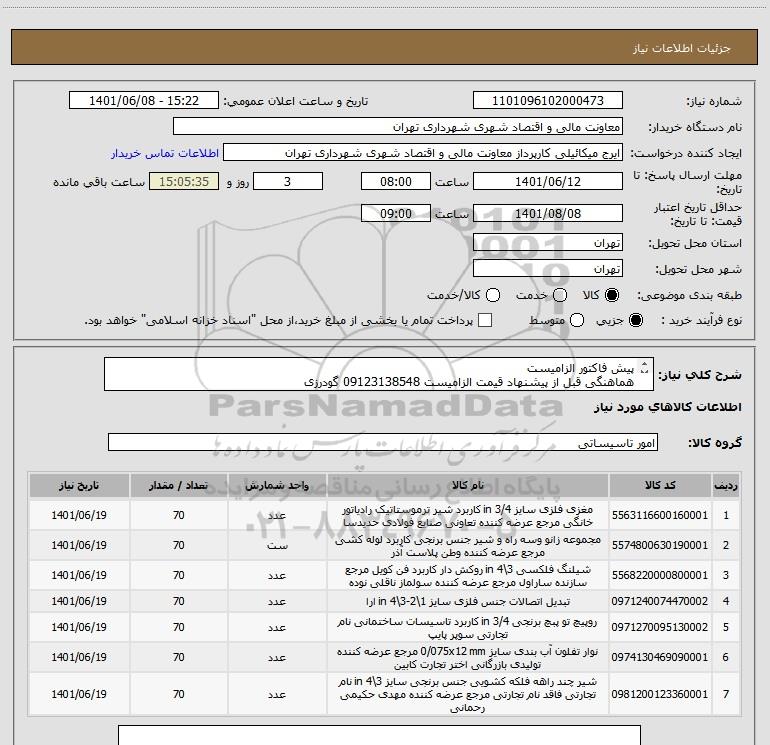Select the متوسط purchase type radio
This screenshot has width=770, height=745.
pyautogui.click(x=577, y=321)
